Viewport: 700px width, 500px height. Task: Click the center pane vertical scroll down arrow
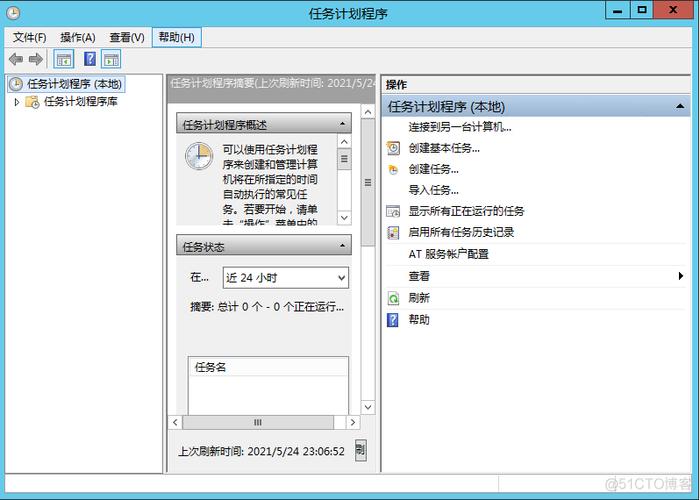368,407
